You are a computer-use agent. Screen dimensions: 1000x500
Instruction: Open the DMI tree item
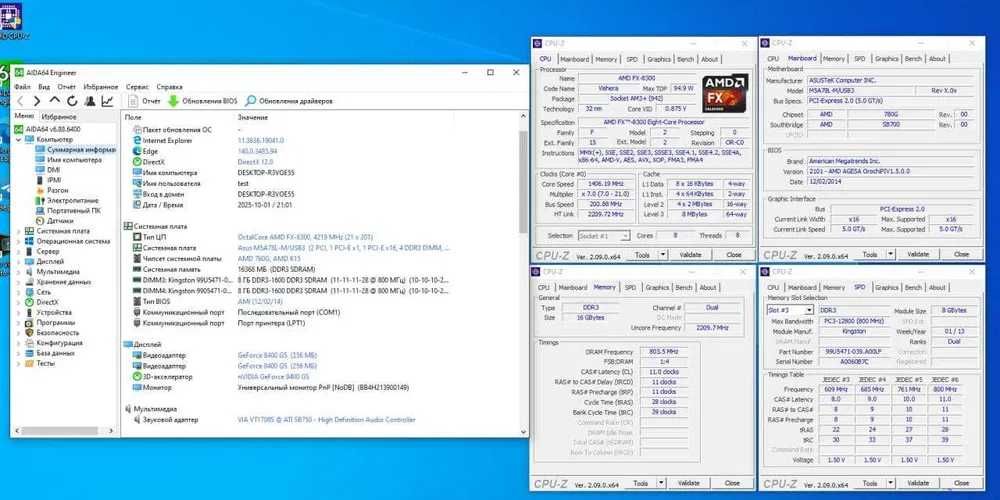point(49,170)
